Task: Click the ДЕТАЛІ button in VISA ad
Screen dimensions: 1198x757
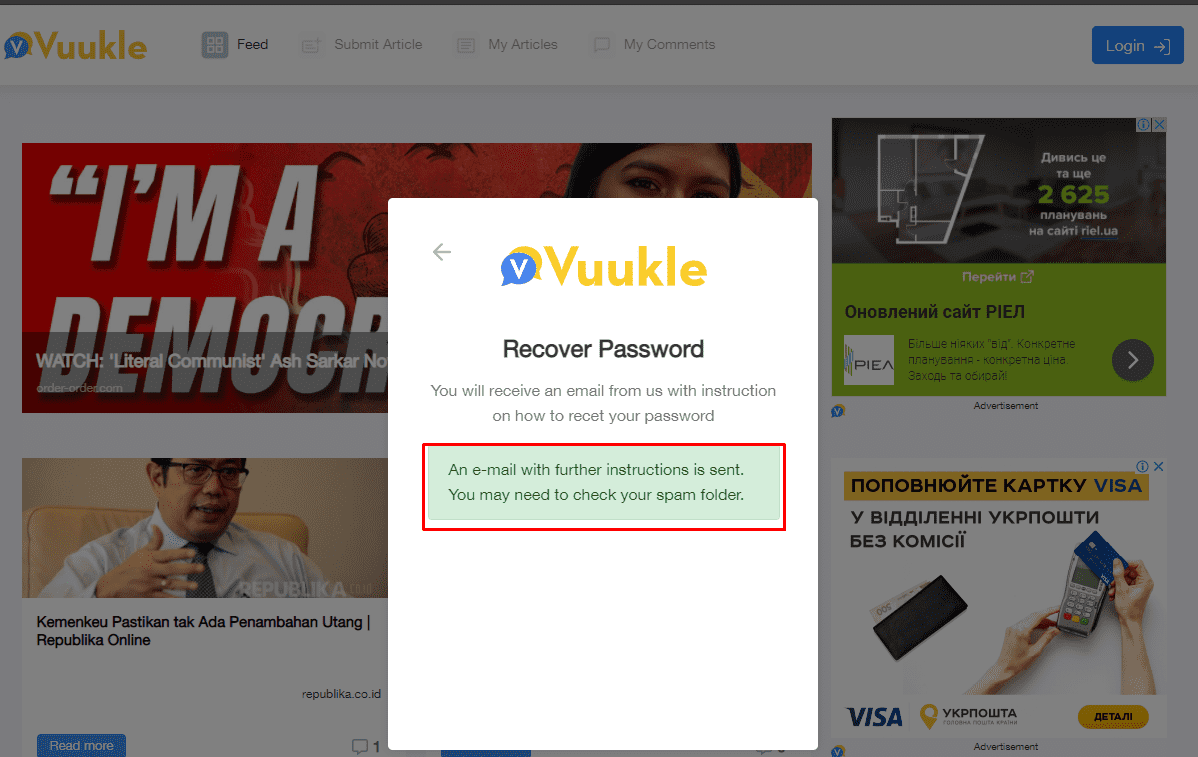Action: tap(1112, 717)
